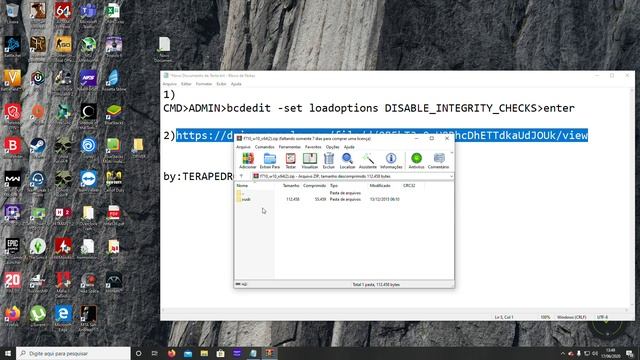640x360 pixels.
Task: Click the Comentário toolbar icon
Action: (x=439, y=160)
